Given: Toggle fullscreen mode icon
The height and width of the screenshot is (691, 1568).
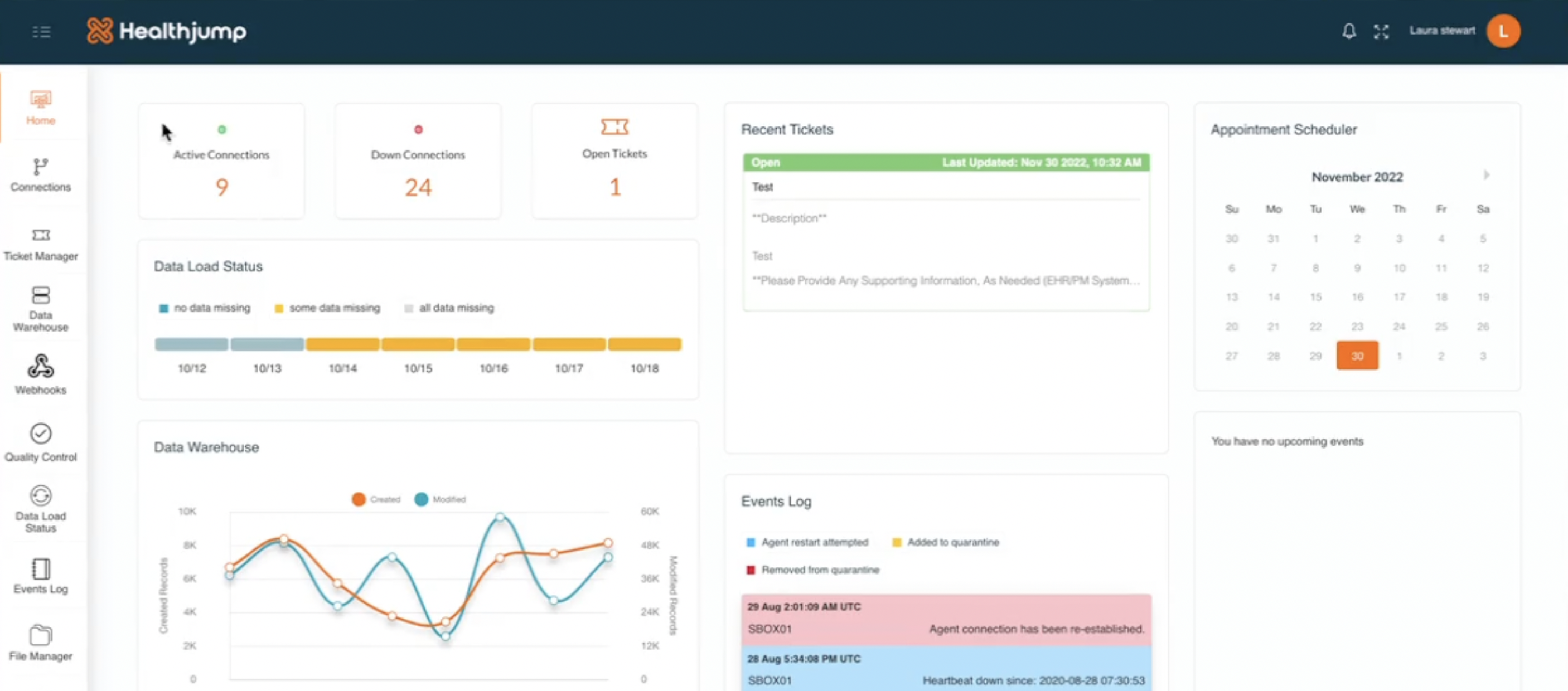Looking at the screenshot, I should coord(1381,32).
